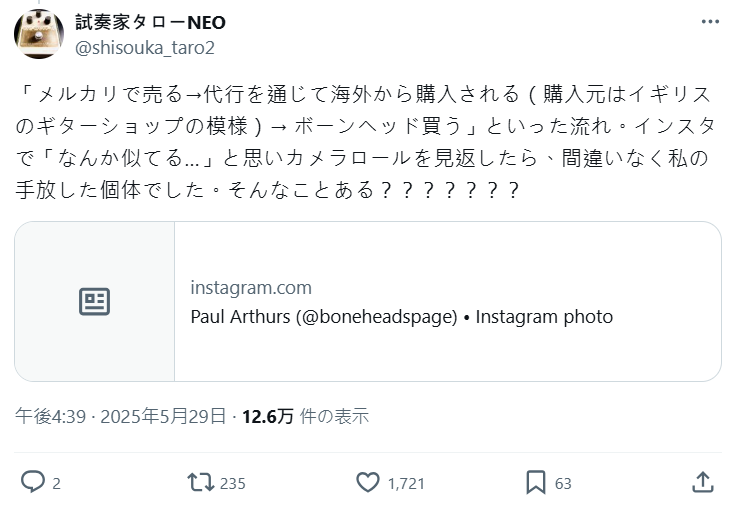Click the article placeholder icon in link card
Image resolution: width=732 pixels, height=507 pixels.
[x=95, y=301]
